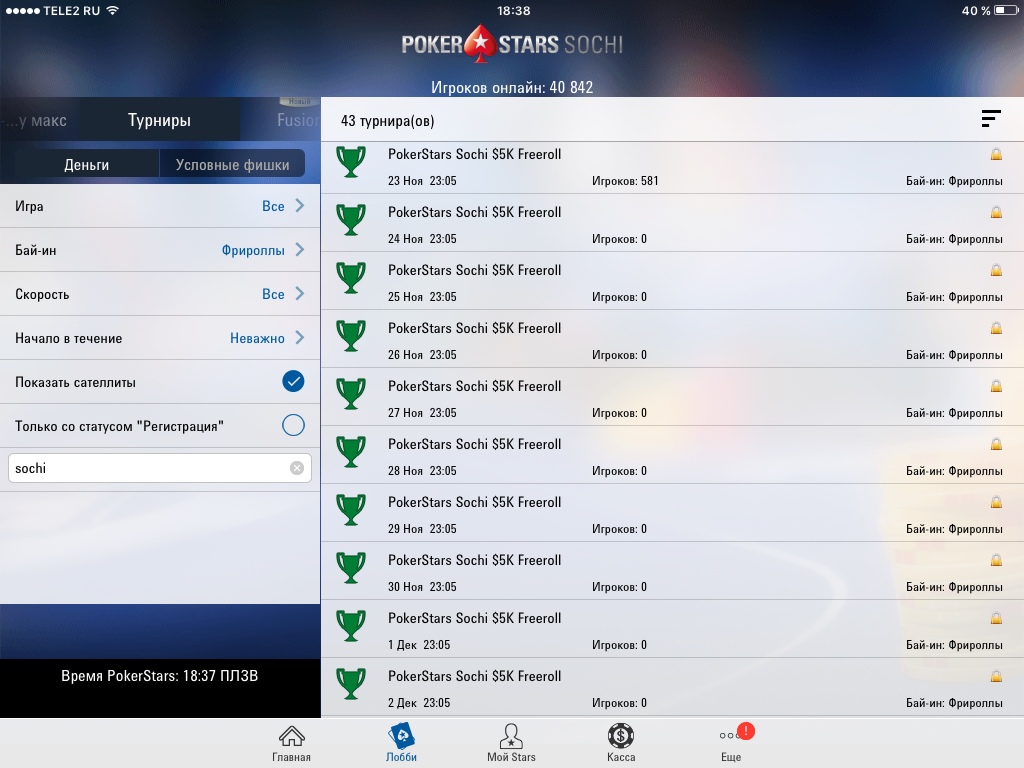Expand the Игра filter

[160, 206]
